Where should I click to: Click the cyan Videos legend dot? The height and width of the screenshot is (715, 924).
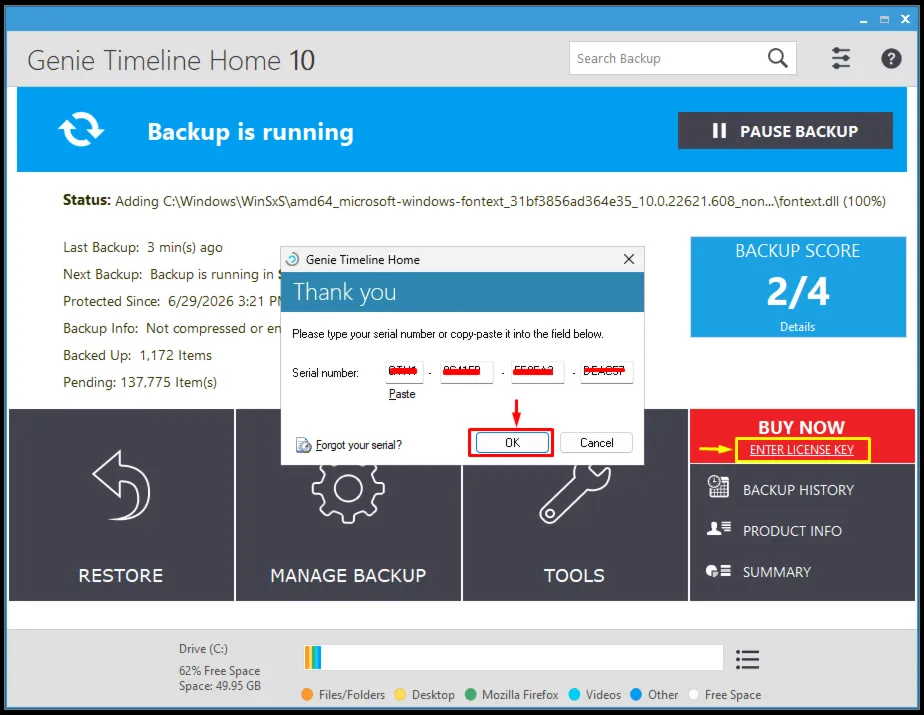[x=574, y=694]
